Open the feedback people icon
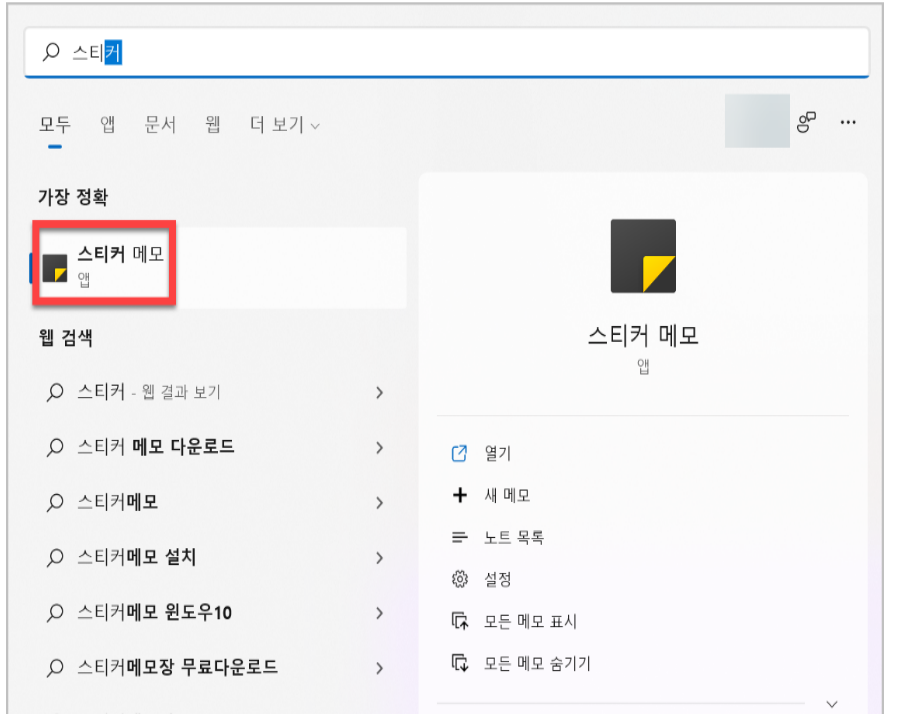This screenshot has height=714, width=897. pyautogui.click(x=806, y=122)
